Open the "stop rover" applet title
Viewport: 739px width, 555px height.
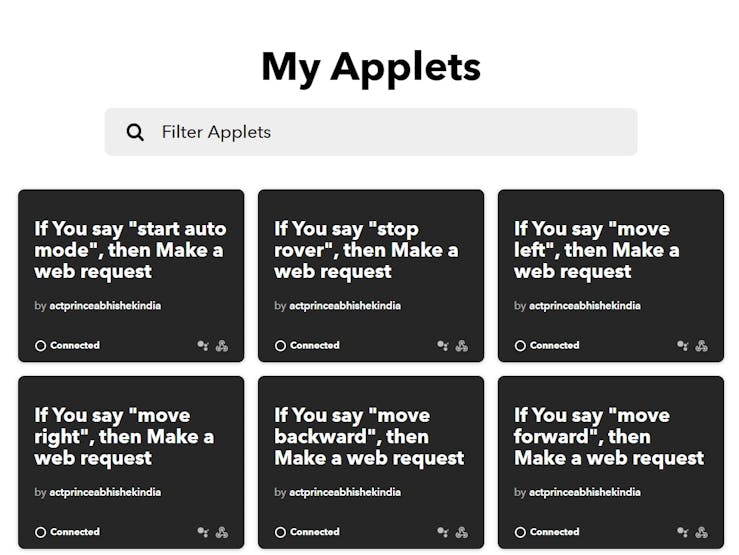[366, 250]
